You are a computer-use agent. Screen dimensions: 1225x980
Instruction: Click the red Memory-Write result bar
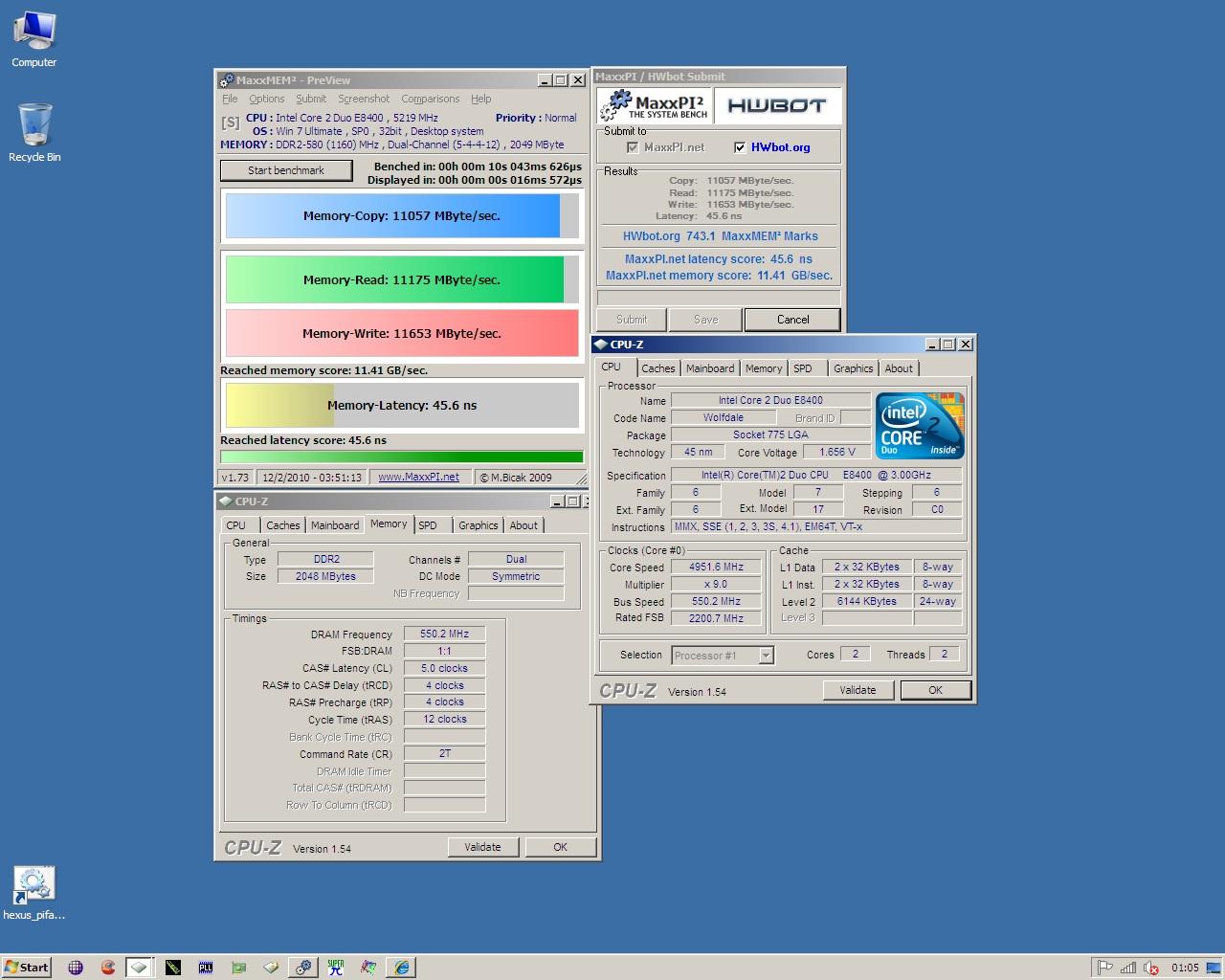[x=402, y=334]
